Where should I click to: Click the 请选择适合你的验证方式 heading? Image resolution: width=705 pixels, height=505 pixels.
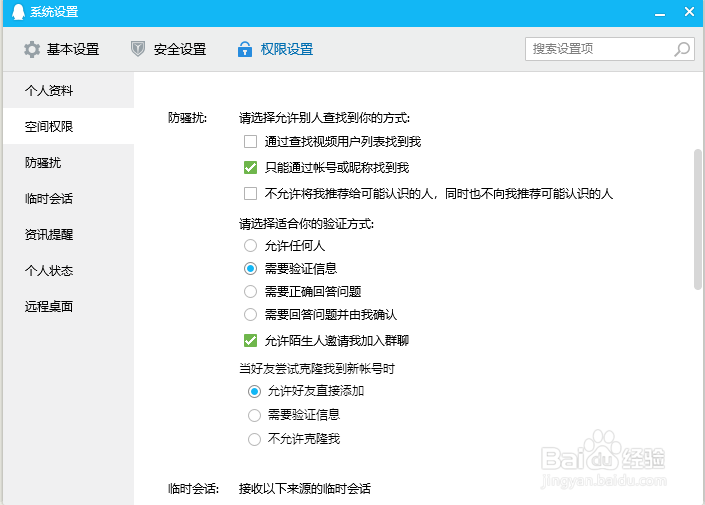[x=307, y=223]
